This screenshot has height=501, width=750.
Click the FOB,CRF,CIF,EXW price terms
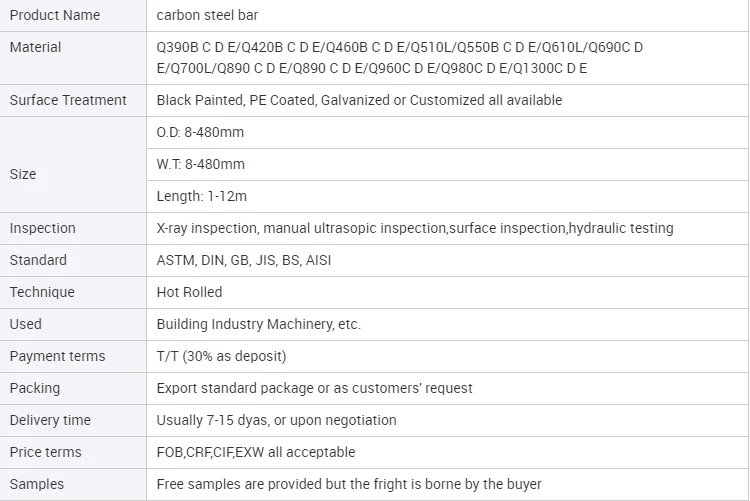coord(255,452)
